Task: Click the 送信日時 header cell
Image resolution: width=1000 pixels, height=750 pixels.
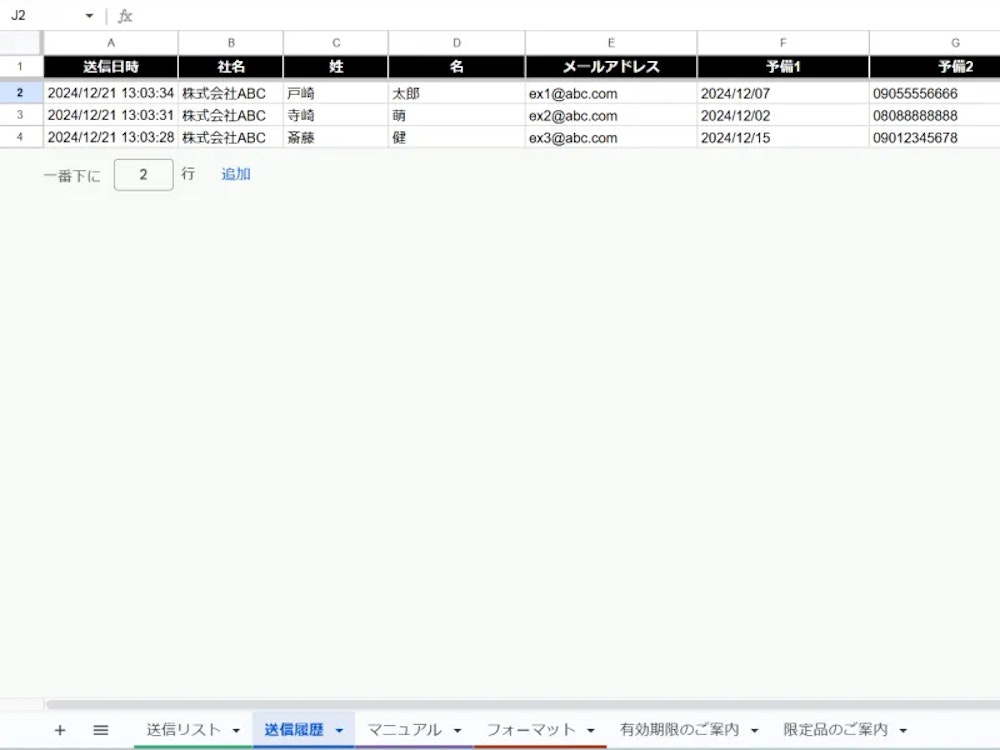Action: click(x=111, y=66)
